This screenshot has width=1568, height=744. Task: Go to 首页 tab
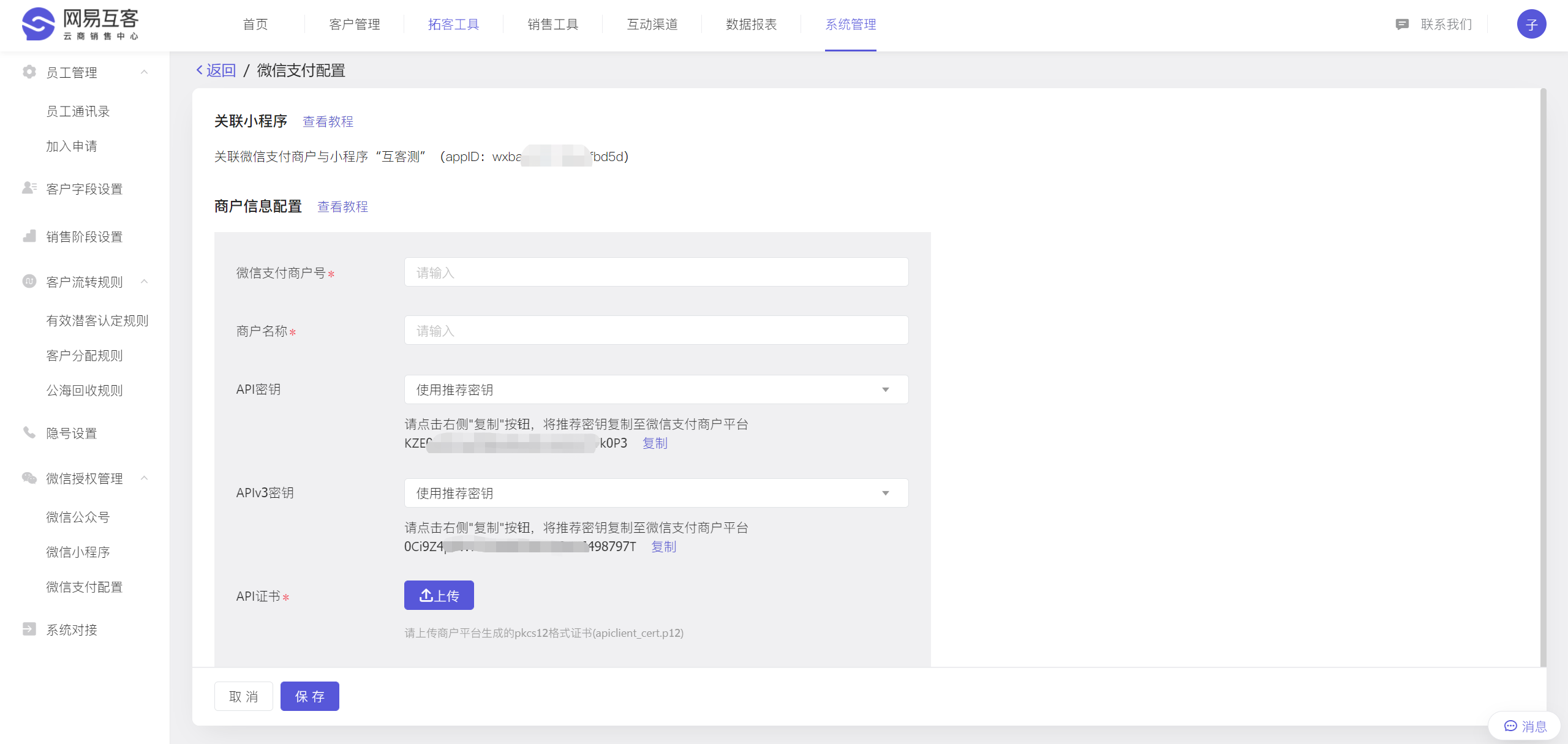click(255, 24)
